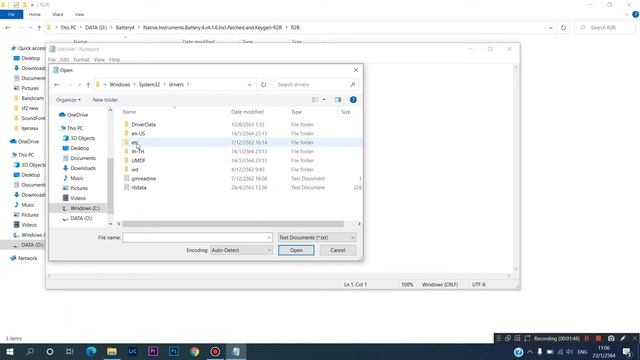The height and width of the screenshot is (360, 640).
Task: Click New folder in Open dialog
Action: point(105,100)
